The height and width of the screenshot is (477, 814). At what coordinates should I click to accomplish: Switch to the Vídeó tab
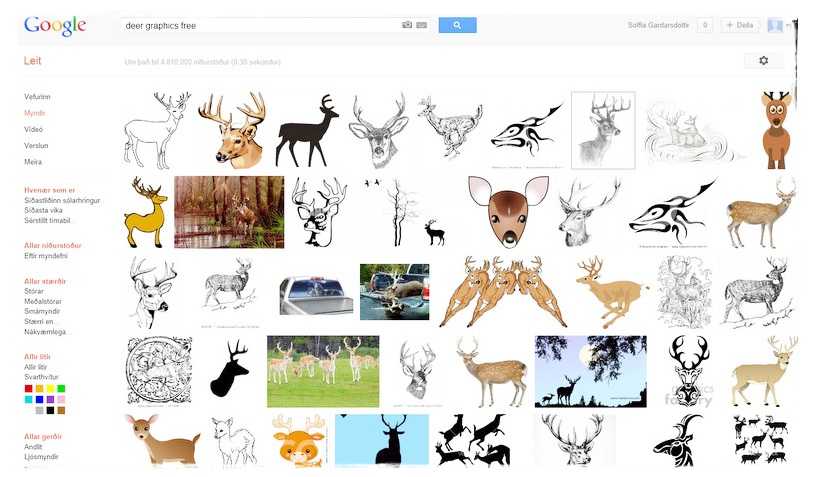(x=34, y=129)
